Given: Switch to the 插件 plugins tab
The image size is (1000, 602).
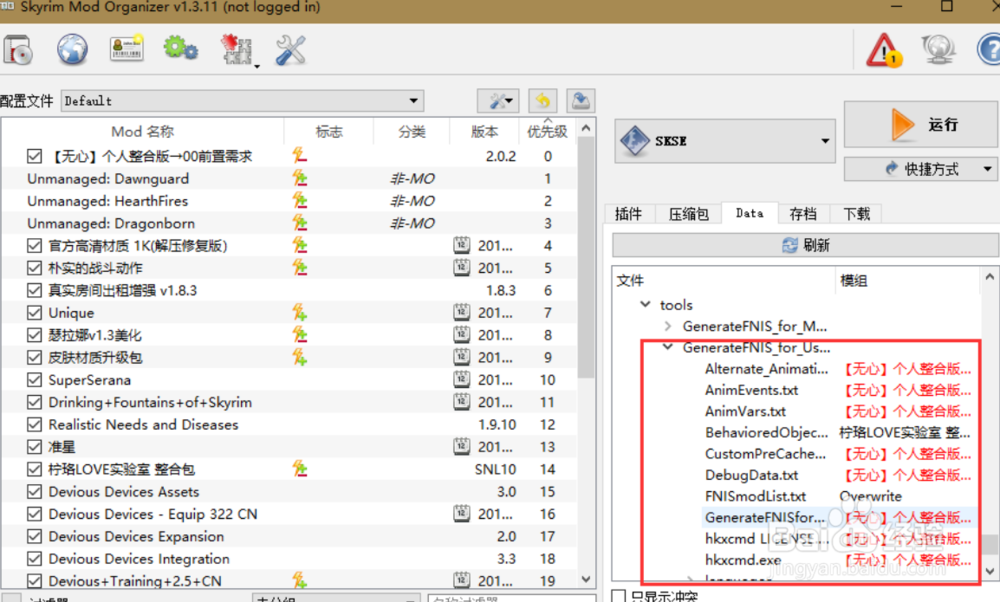Looking at the screenshot, I should coord(628,214).
